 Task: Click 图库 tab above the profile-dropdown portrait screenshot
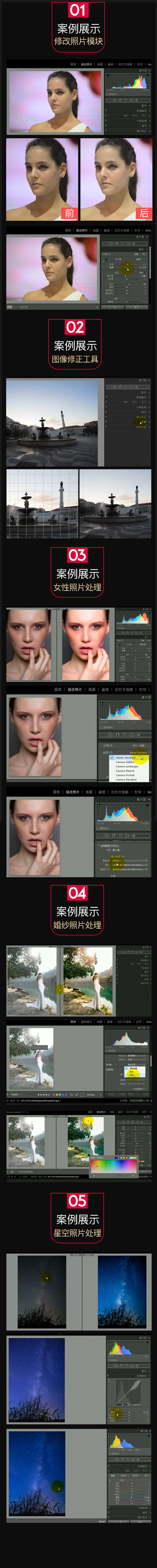pos(58,690)
